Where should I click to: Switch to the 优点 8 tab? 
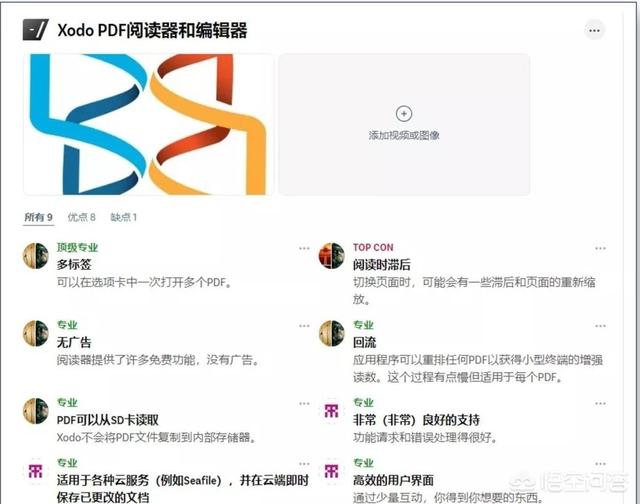tap(82, 217)
